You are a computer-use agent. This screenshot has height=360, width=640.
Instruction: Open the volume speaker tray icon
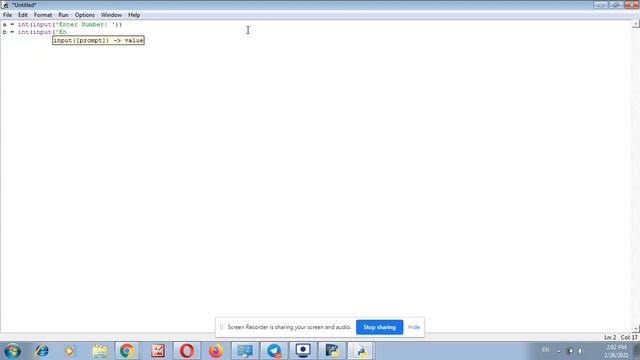(x=580, y=351)
